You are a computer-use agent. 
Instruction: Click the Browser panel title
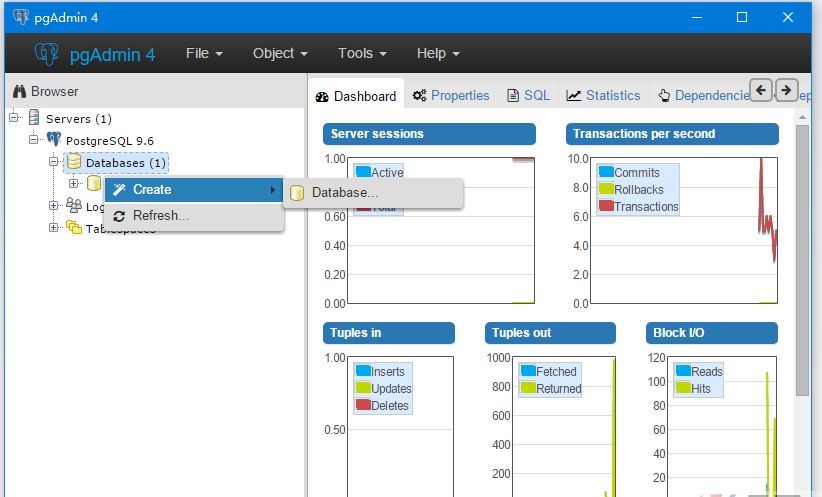coord(55,92)
